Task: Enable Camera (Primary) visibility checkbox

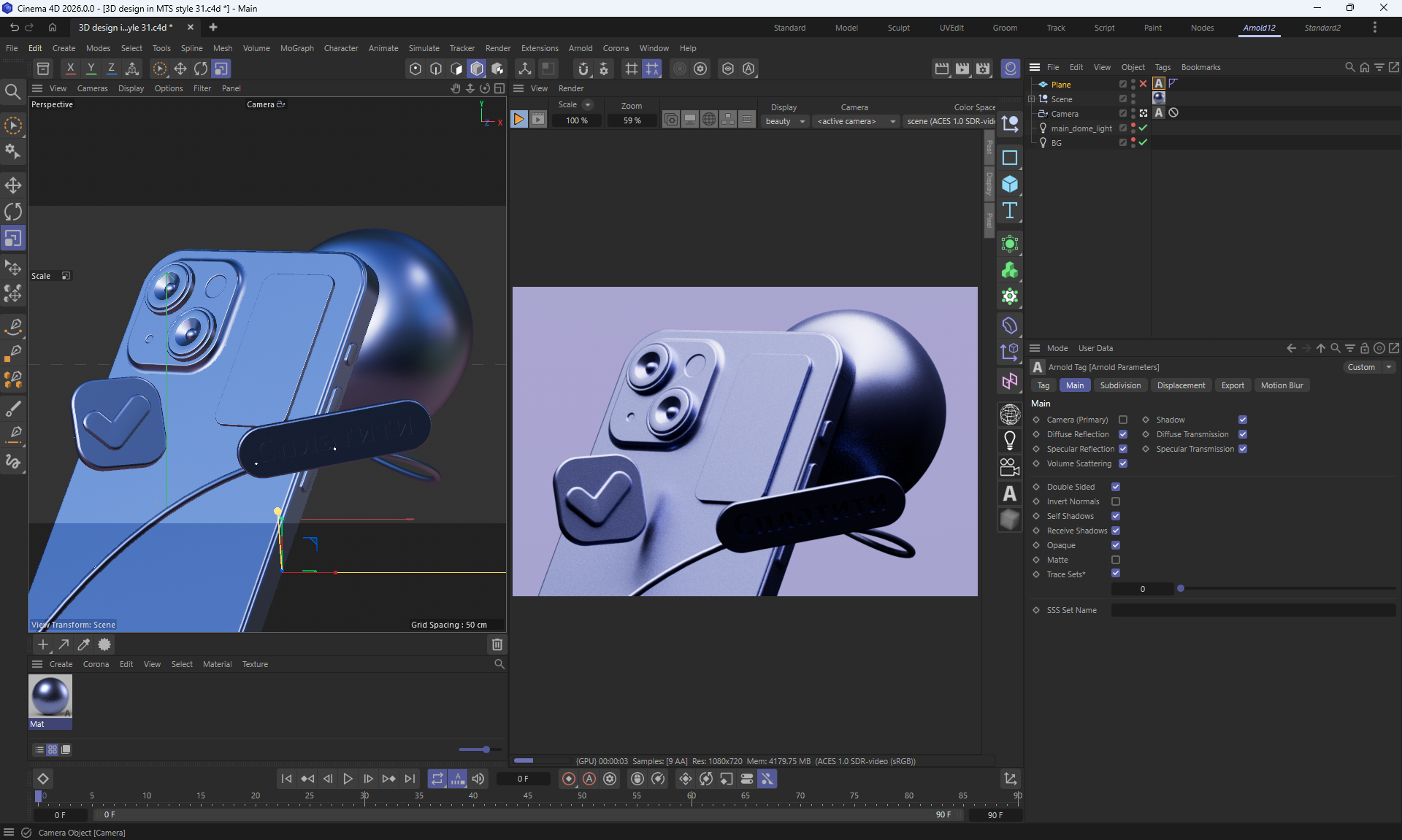Action: [x=1123, y=420]
